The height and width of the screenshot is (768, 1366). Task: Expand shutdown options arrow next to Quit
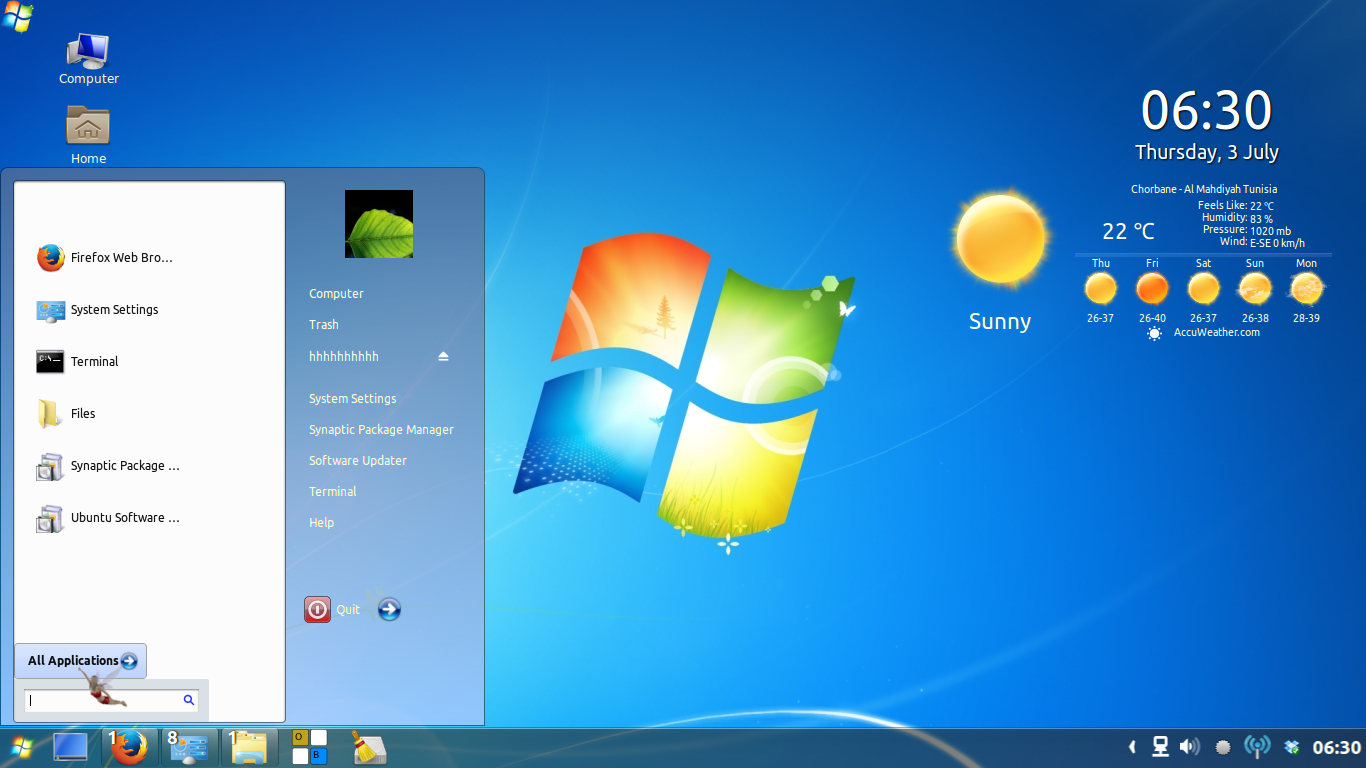(x=389, y=609)
